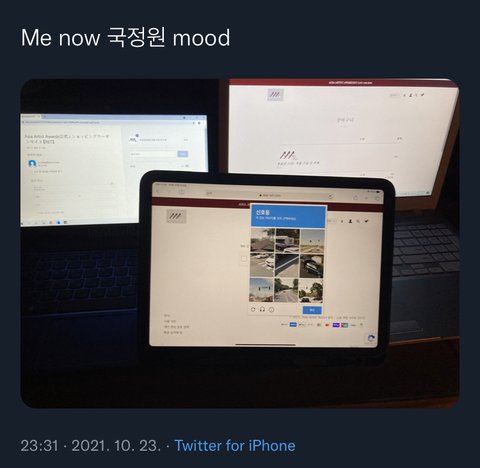Click the reCAPTCHA info help icon

coord(272,310)
